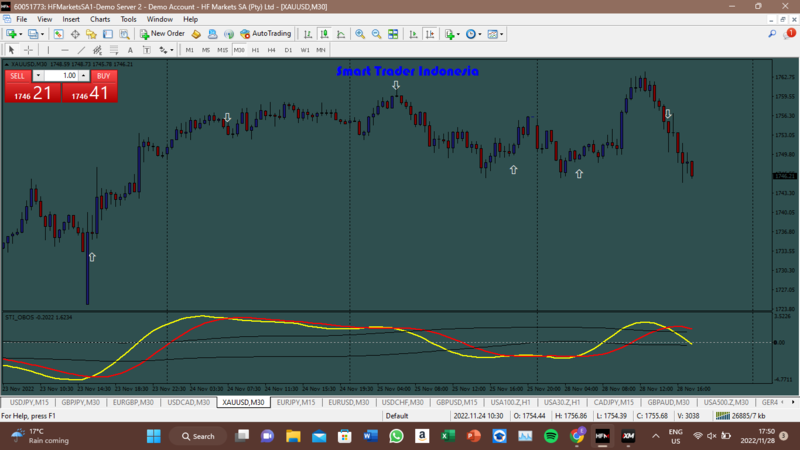Open the new chart toolbar icon
Image resolution: width=800 pixels, height=450 pixels.
[x=11, y=34]
